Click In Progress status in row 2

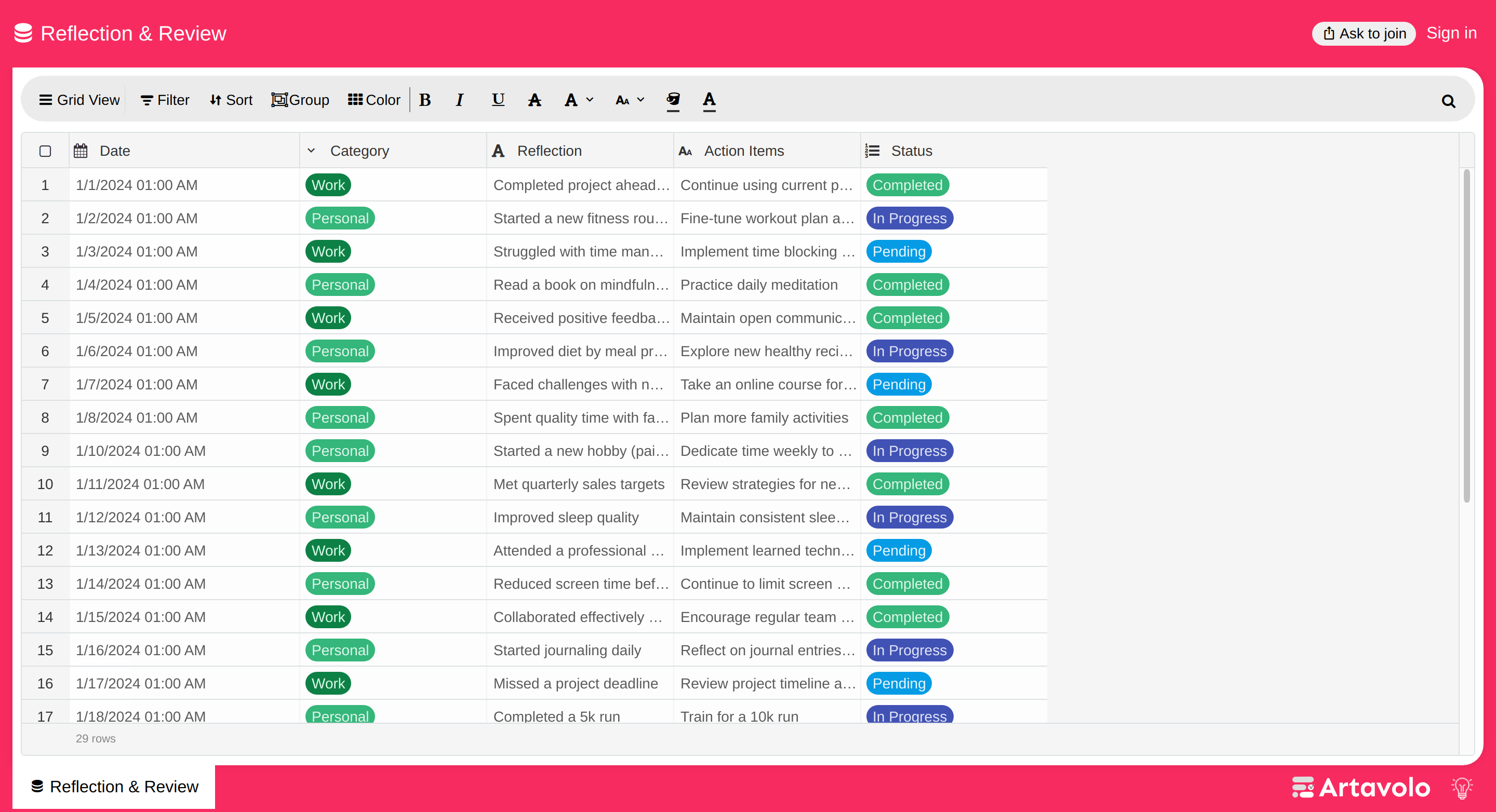pos(910,218)
